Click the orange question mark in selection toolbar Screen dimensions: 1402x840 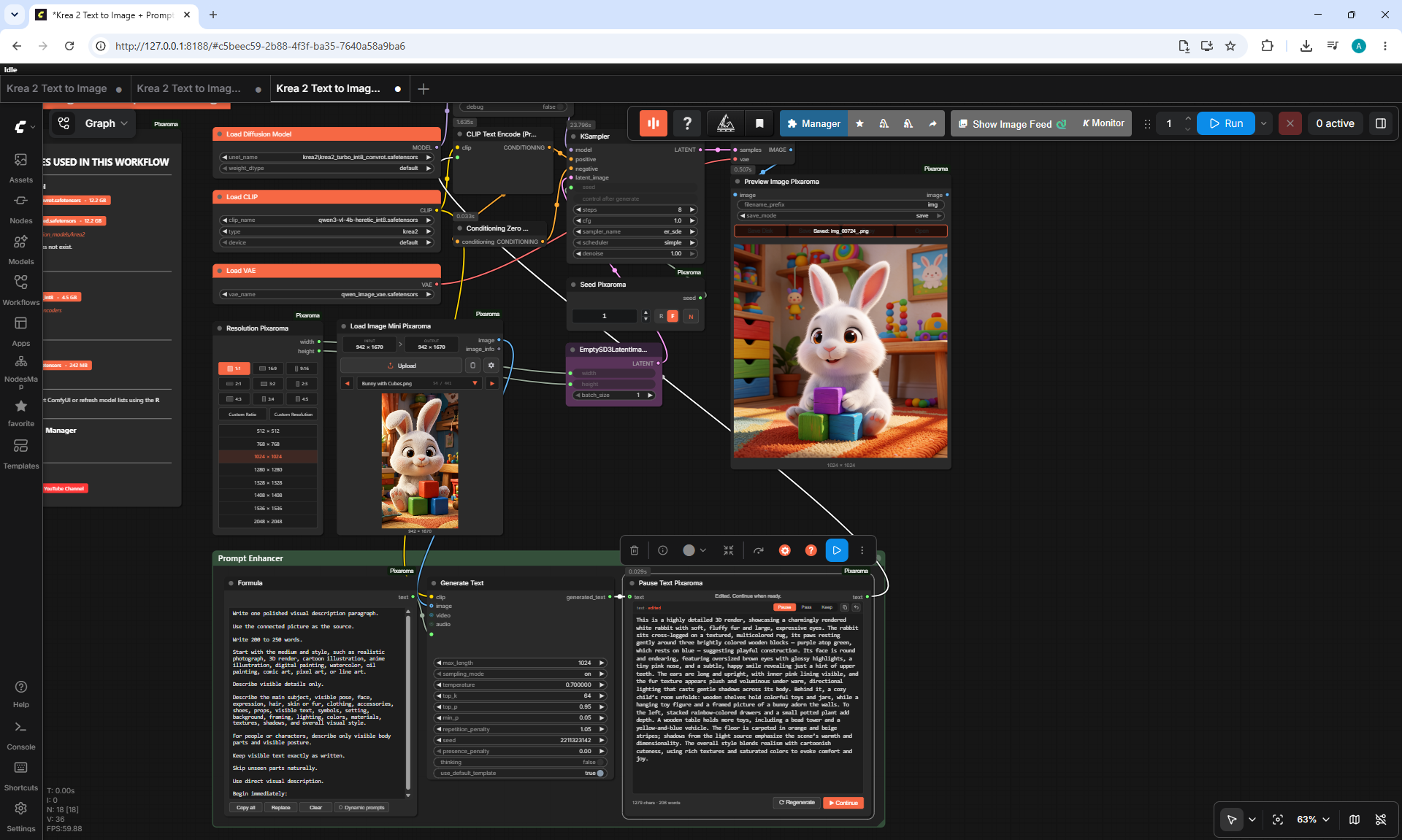tap(811, 550)
